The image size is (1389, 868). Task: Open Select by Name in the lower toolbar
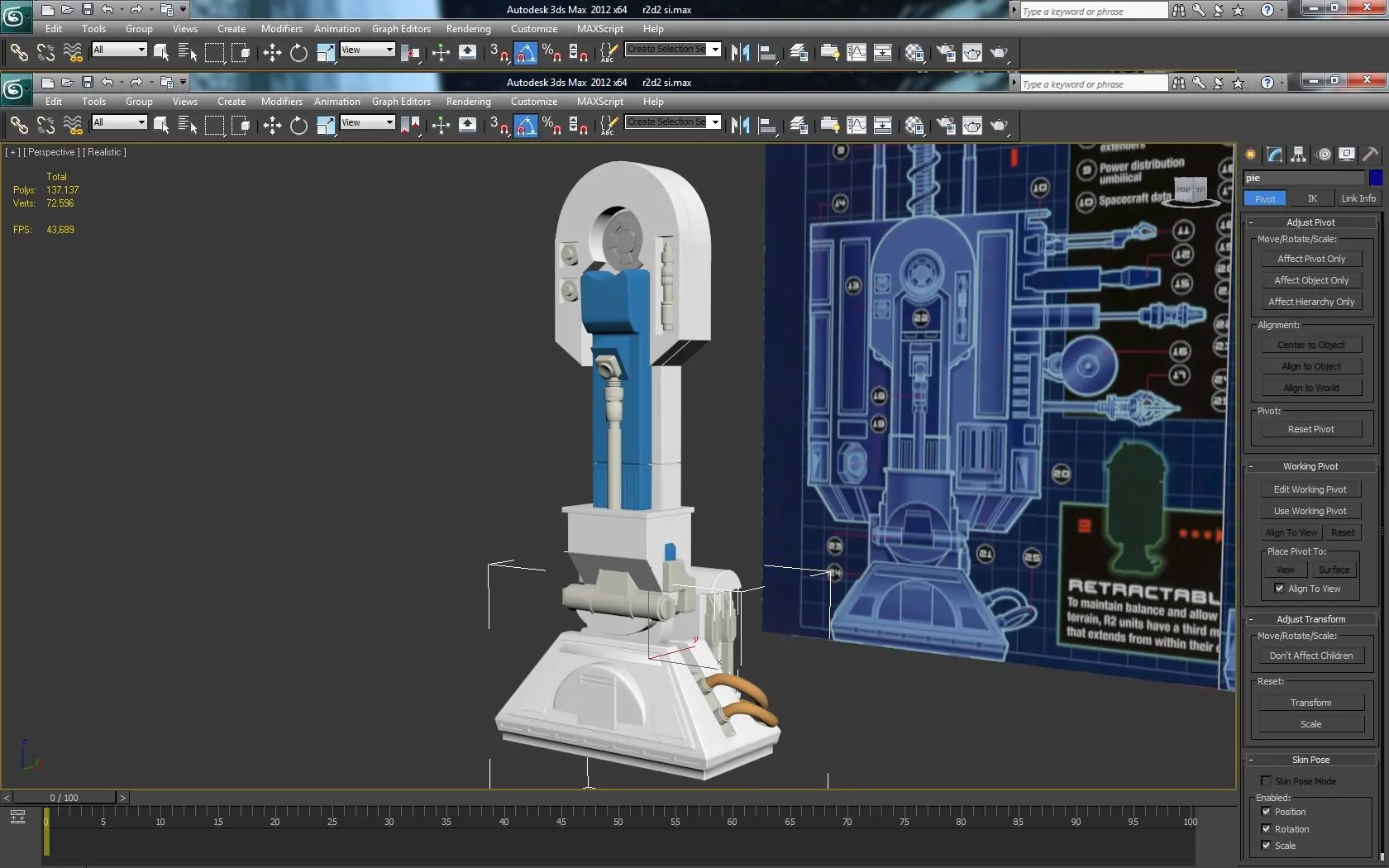point(188,126)
